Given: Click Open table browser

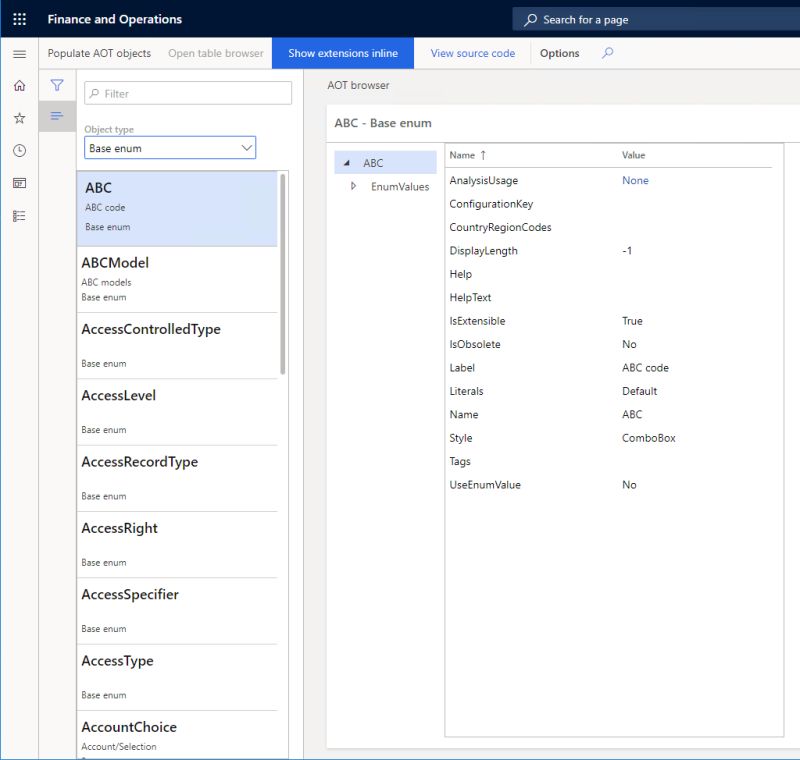Looking at the screenshot, I should 216,53.
